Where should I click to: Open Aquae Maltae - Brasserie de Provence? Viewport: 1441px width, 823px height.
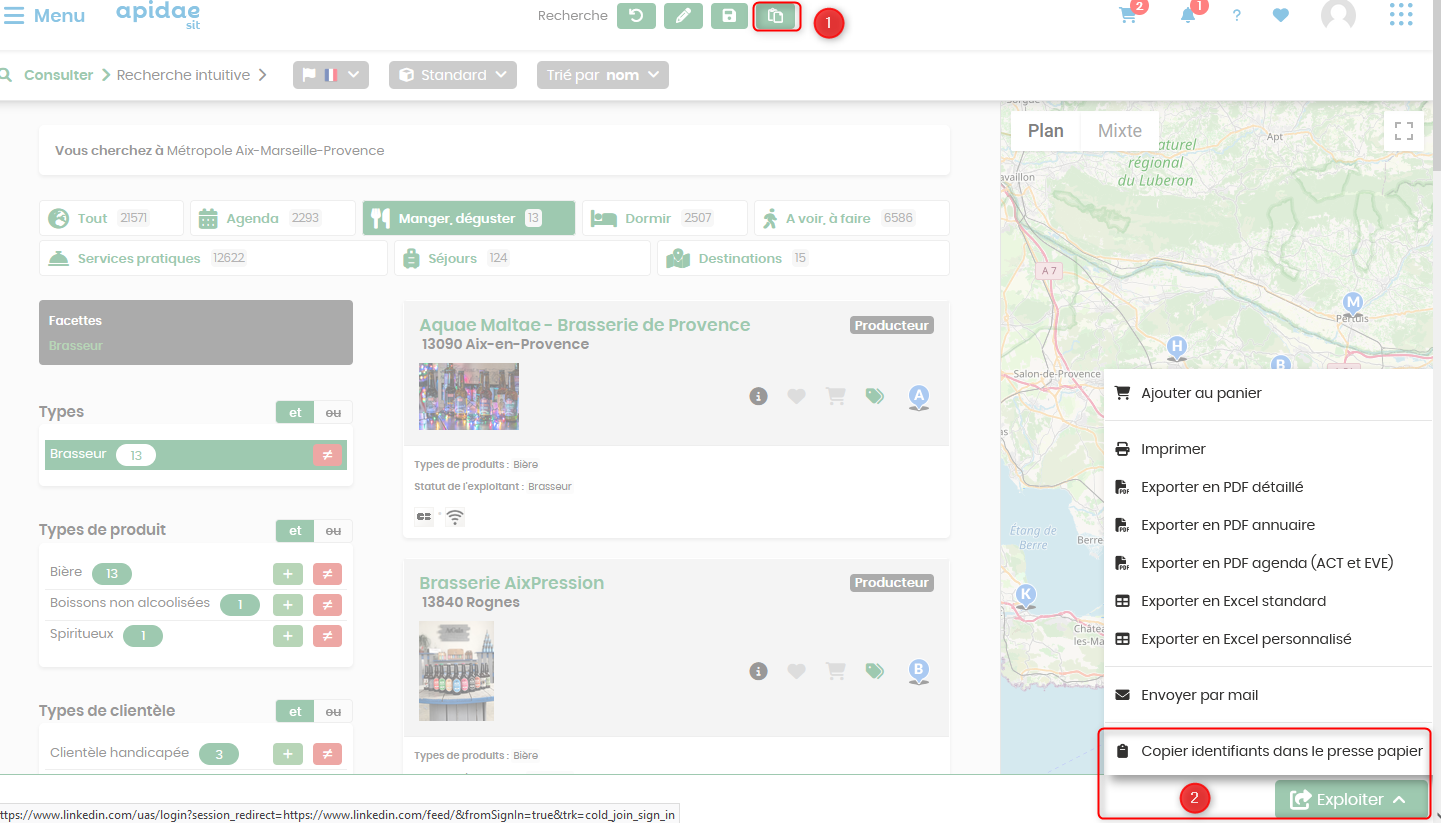point(584,325)
